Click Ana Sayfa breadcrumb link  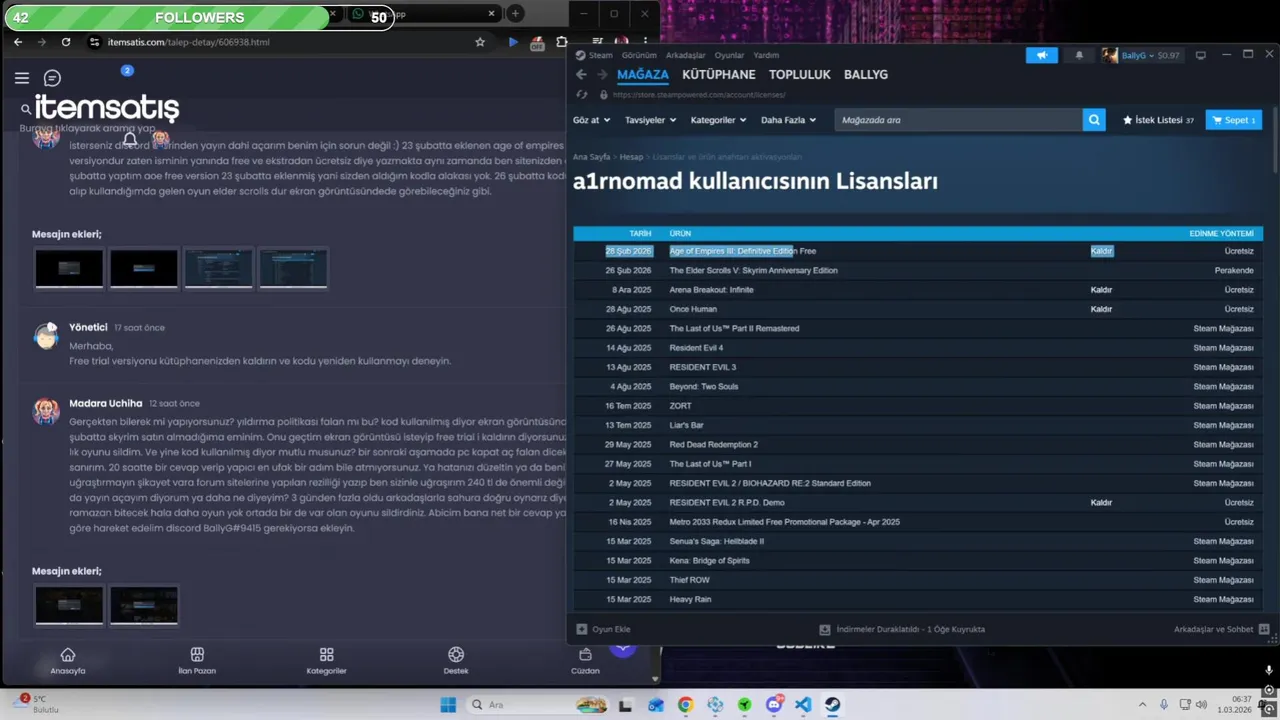(591, 157)
